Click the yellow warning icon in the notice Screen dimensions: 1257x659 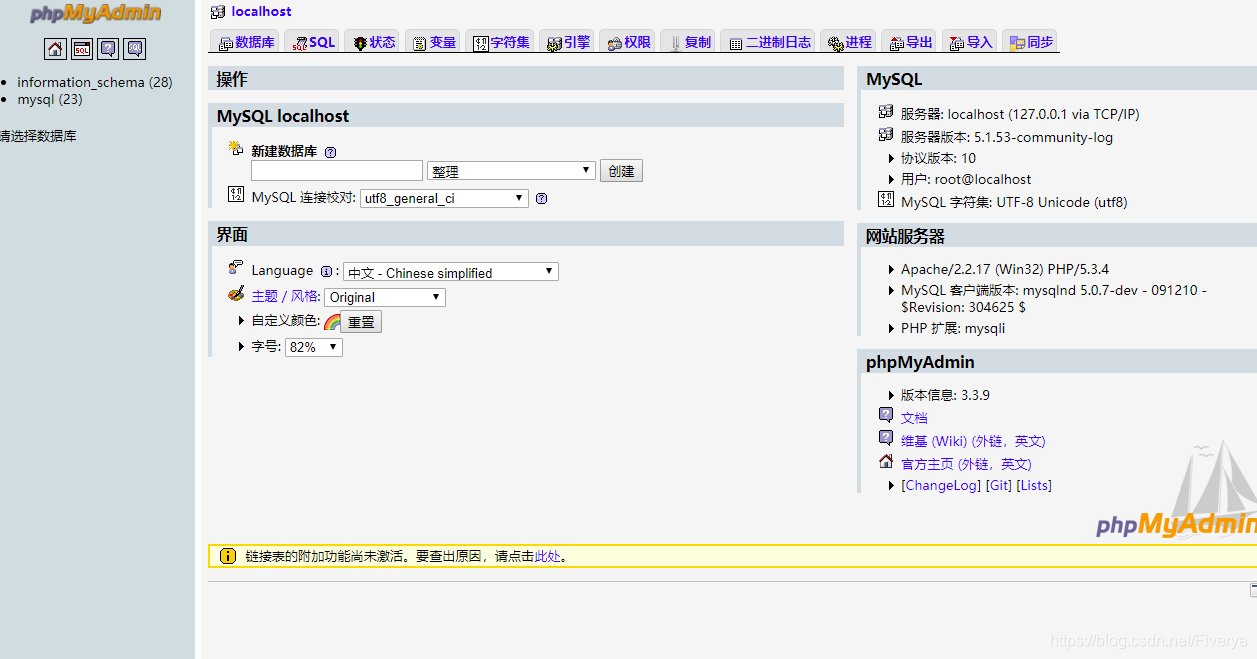pyautogui.click(x=228, y=556)
